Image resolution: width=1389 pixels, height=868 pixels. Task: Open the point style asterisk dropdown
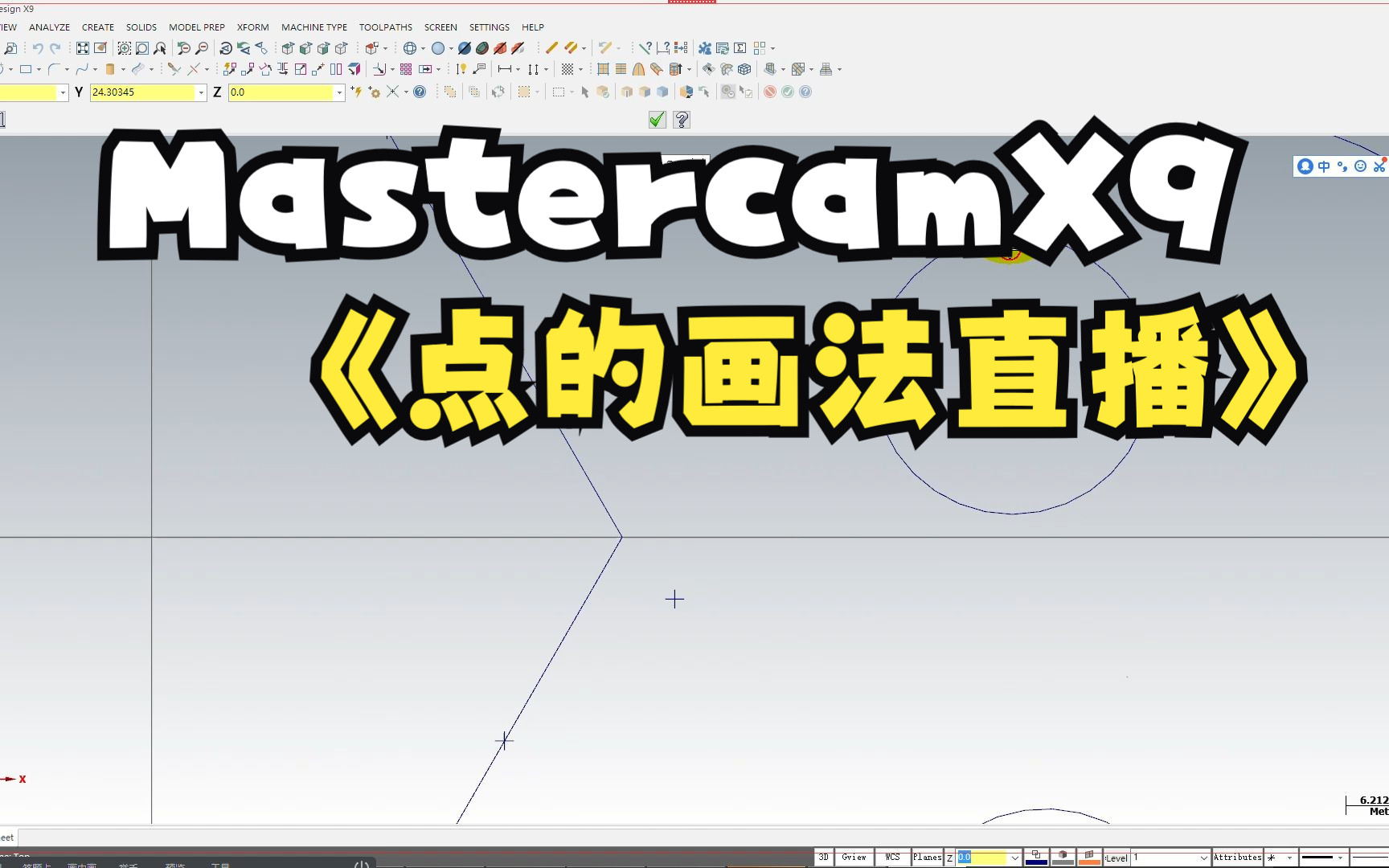1289,858
